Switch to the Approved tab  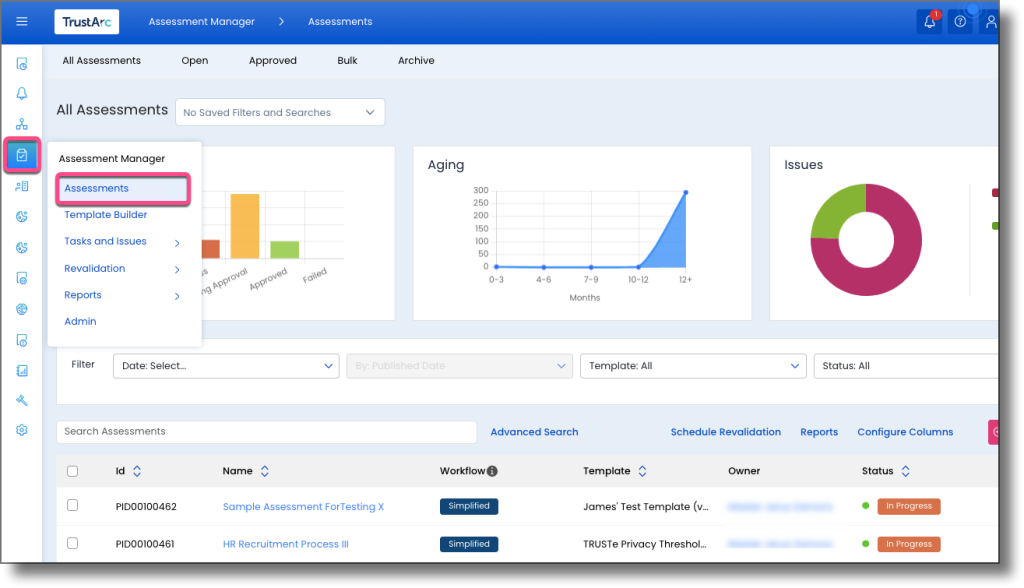[272, 61]
